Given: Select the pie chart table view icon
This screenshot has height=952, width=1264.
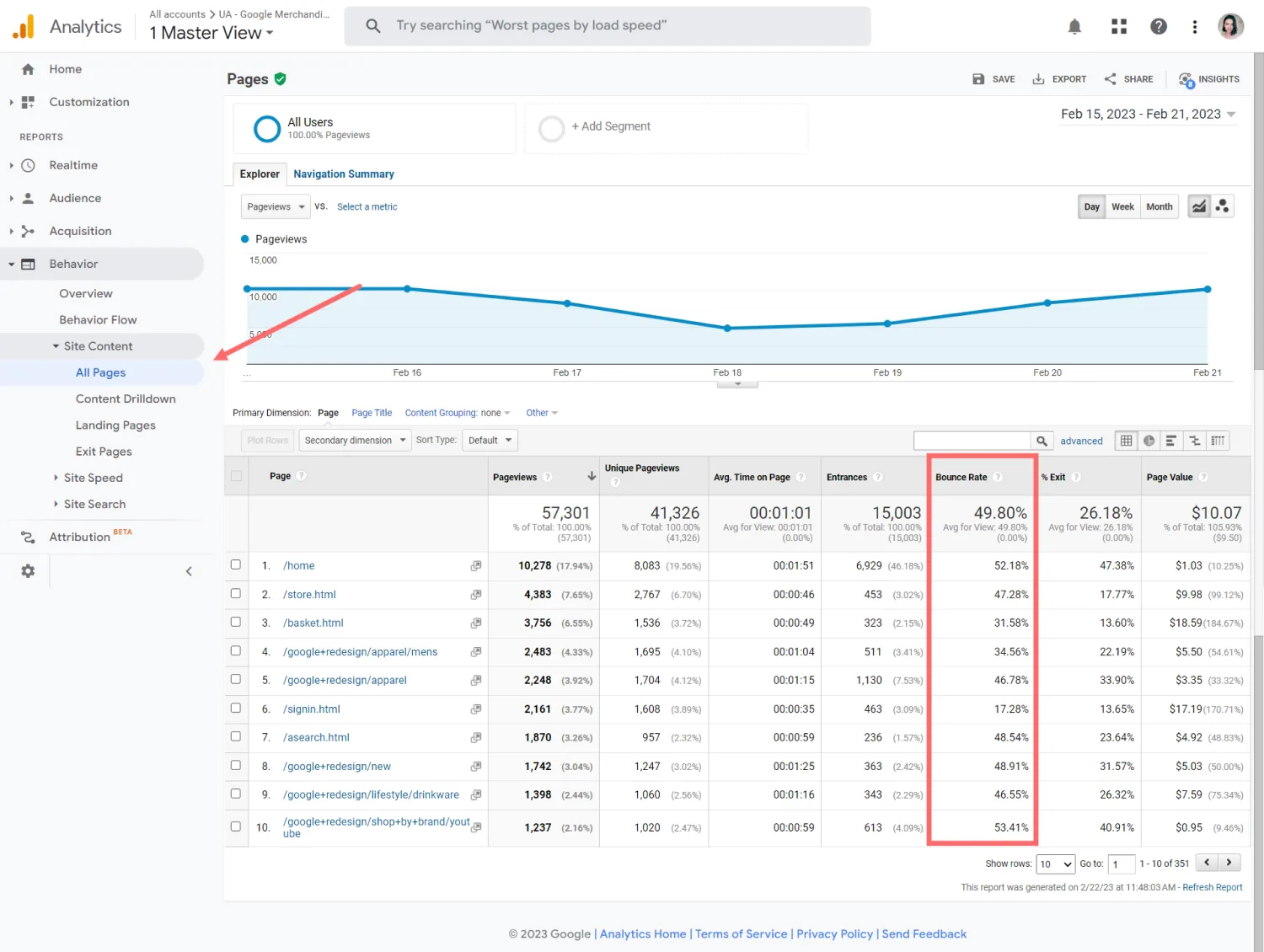Looking at the screenshot, I should [1149, 441].
